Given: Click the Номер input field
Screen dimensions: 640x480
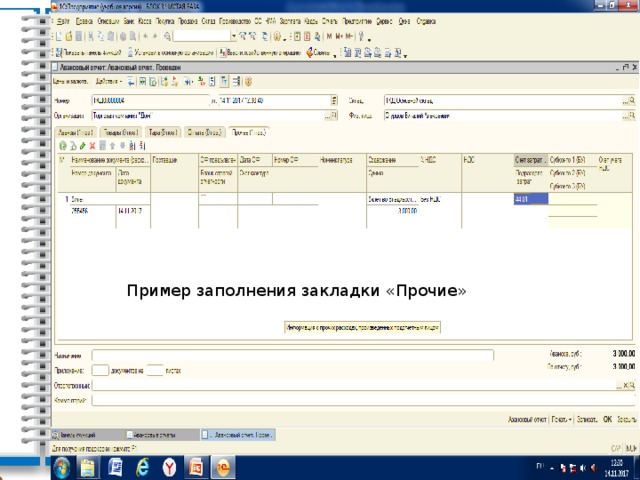Looking at the screenshot, I should coord(151,100).
